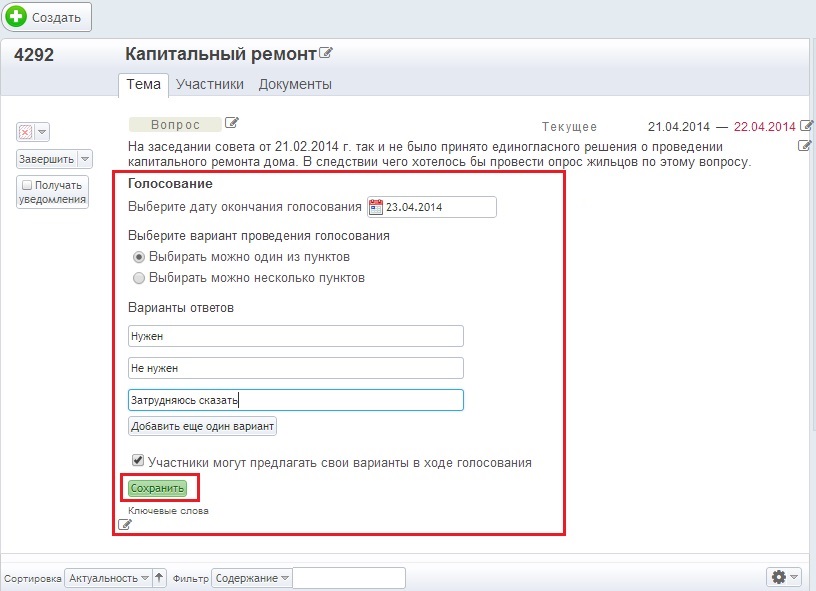This screenshot has height=591, width=816.
Task: Click the date field 23.04.2014
Action: [432, 207]
